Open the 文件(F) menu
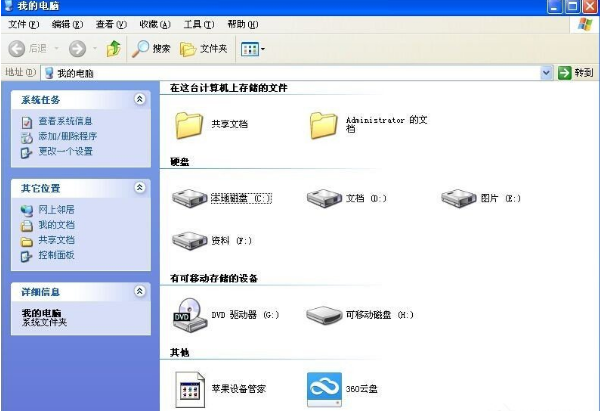This screenshot has height=411, width=600. [x=24, y=24]
